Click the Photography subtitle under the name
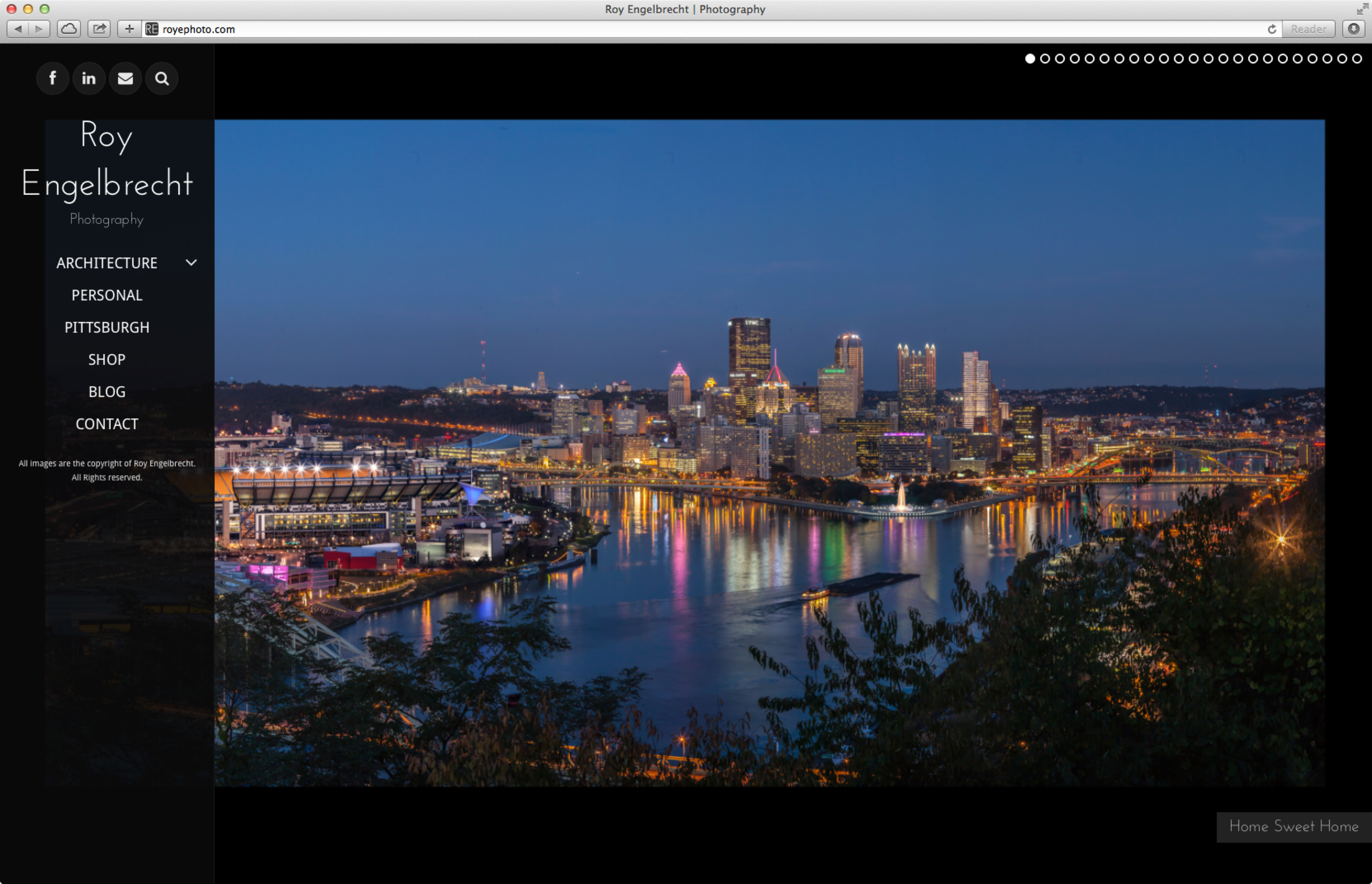 point(107,219)
